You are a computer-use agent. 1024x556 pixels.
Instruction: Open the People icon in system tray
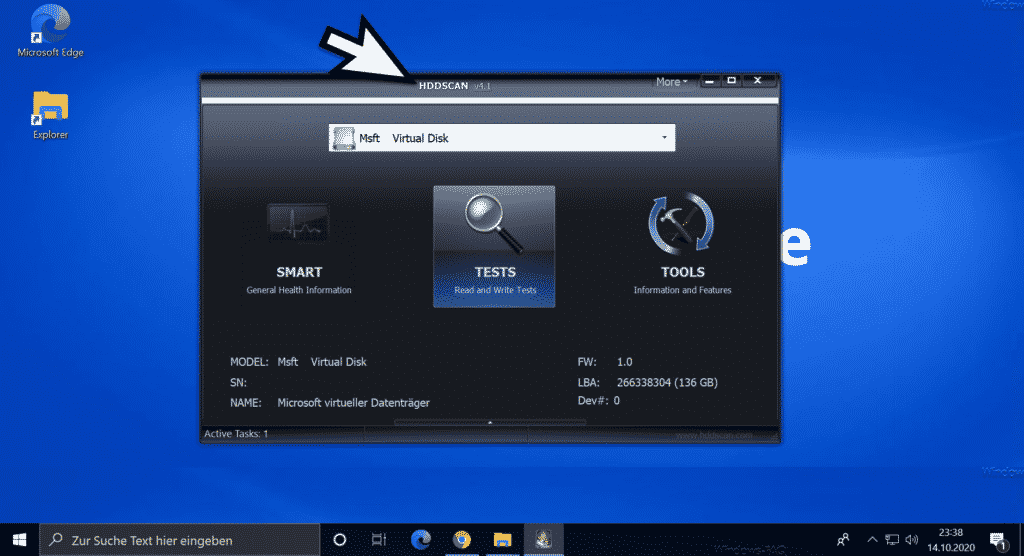click(x=843, y=540)
